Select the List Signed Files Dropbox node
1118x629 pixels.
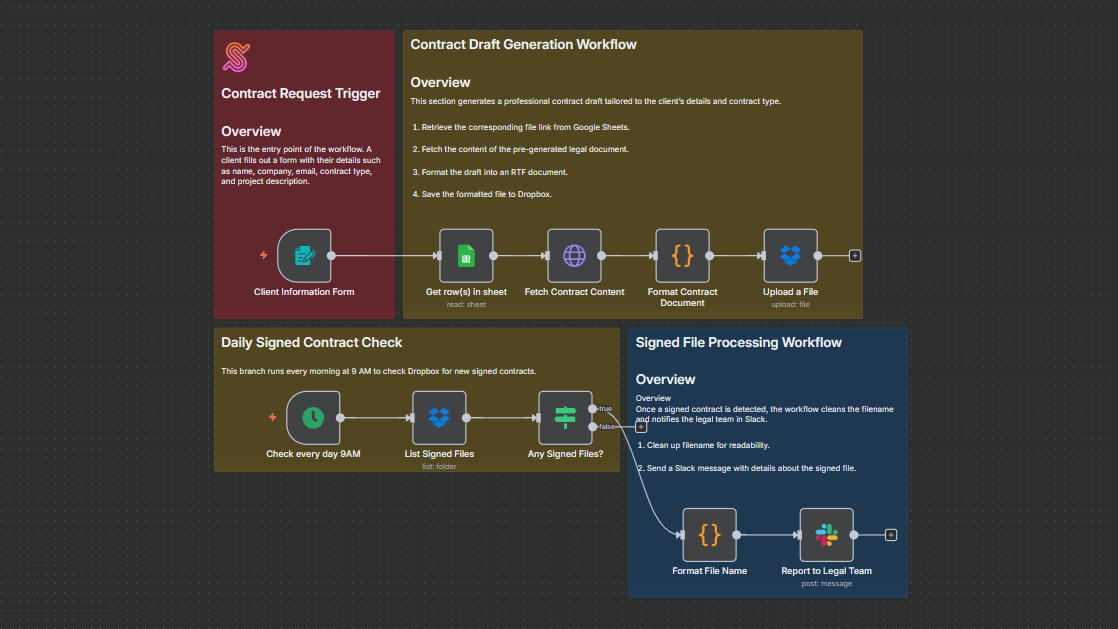[x=439, y=418]
